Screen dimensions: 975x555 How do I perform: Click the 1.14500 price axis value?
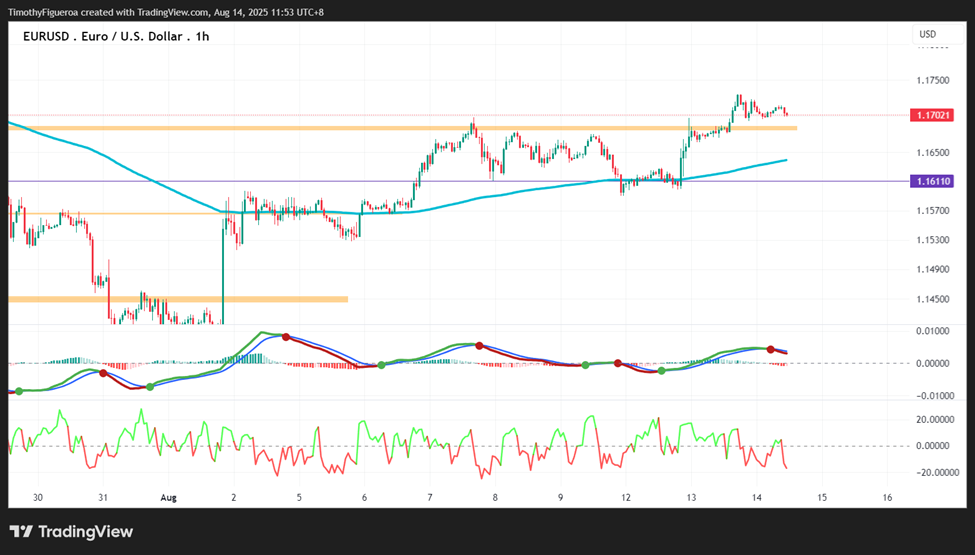(x=933, y=299)
